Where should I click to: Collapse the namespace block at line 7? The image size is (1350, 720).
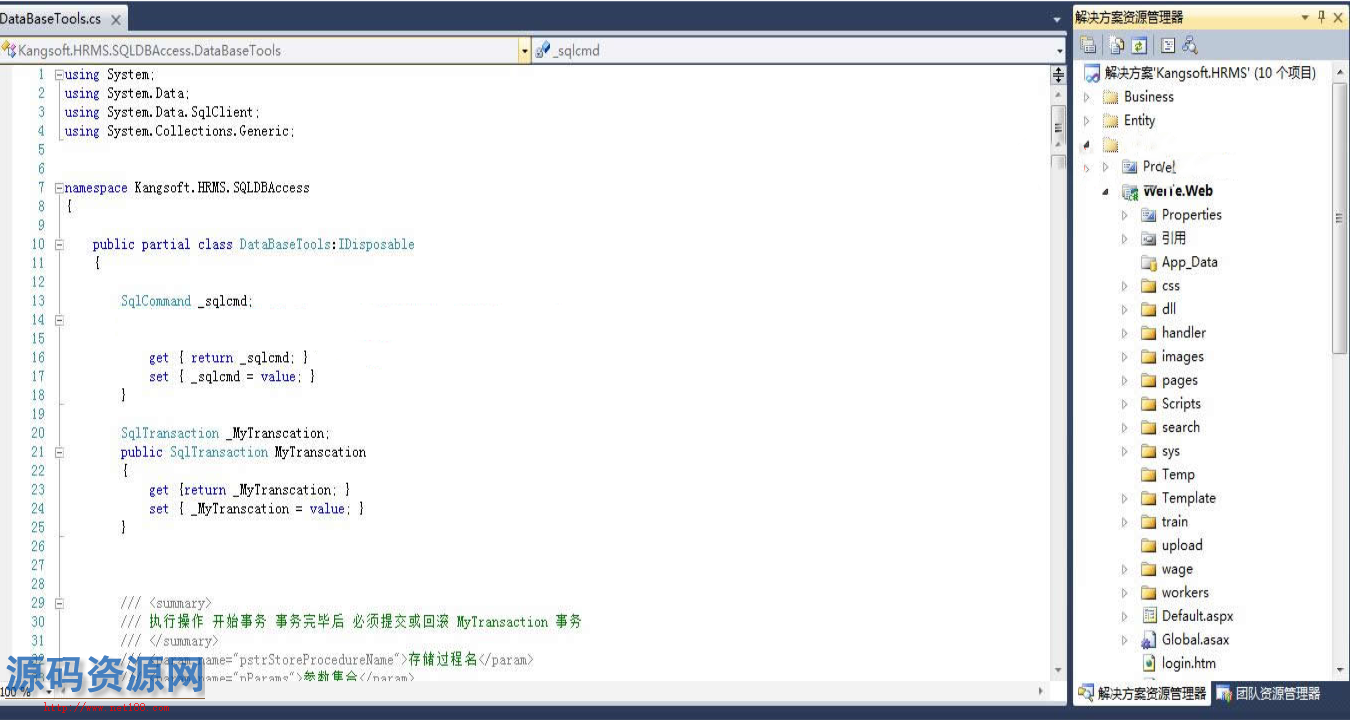59,188
